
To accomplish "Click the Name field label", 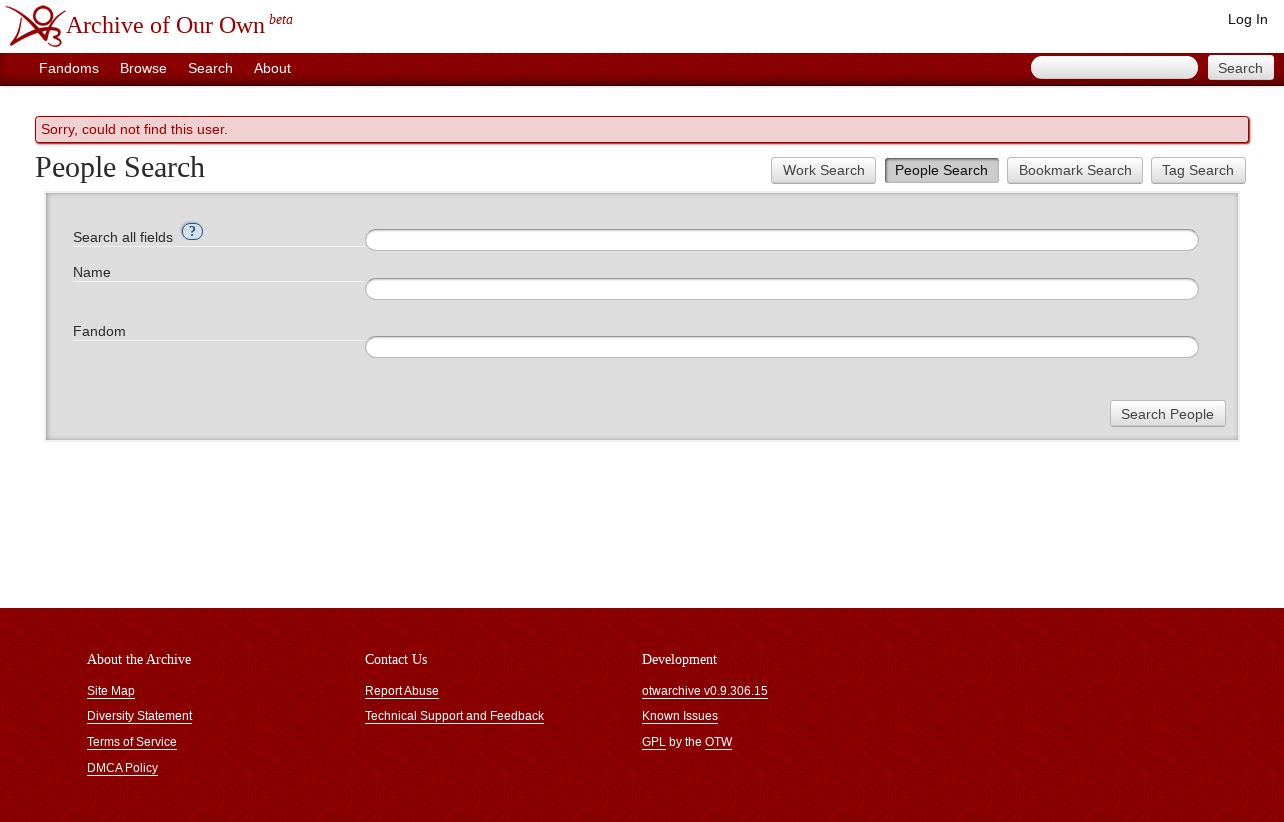I will click(92, 272).
